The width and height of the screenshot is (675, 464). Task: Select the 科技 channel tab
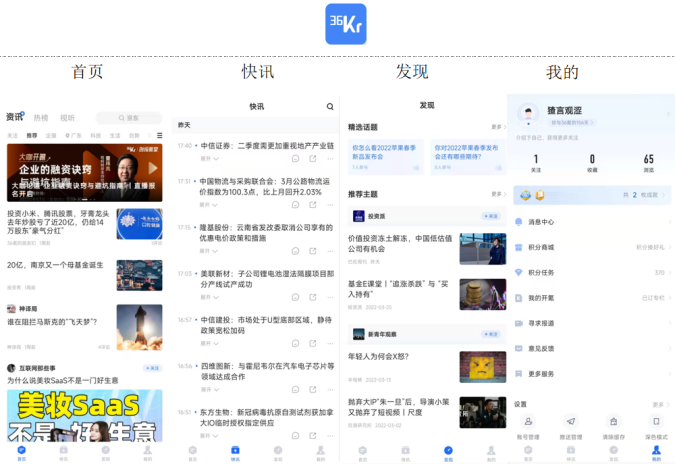96,135
